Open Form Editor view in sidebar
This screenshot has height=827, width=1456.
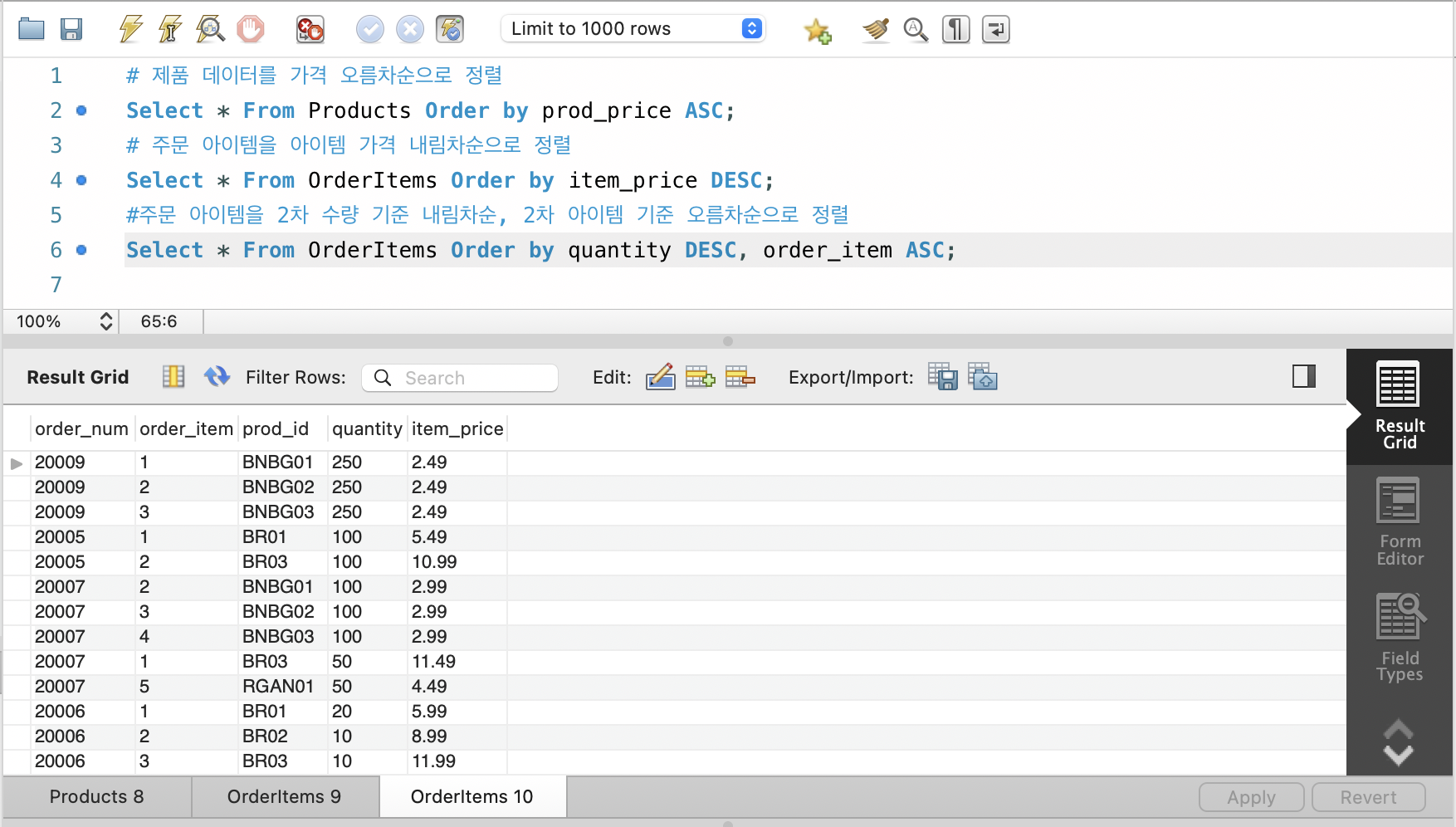[x=1400, y=523]
